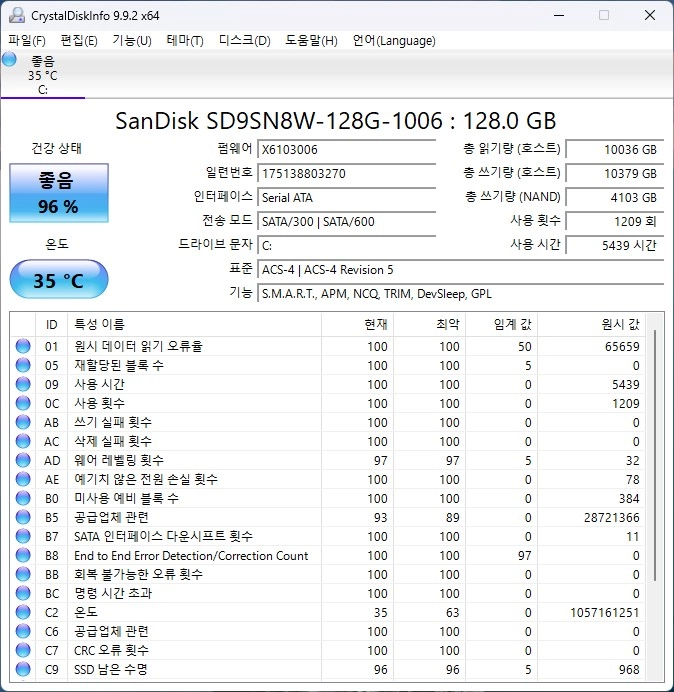Click the features field listing S.M.A.R.T., APM
Screen dimensions: 674x692
[x=460, y=293]
